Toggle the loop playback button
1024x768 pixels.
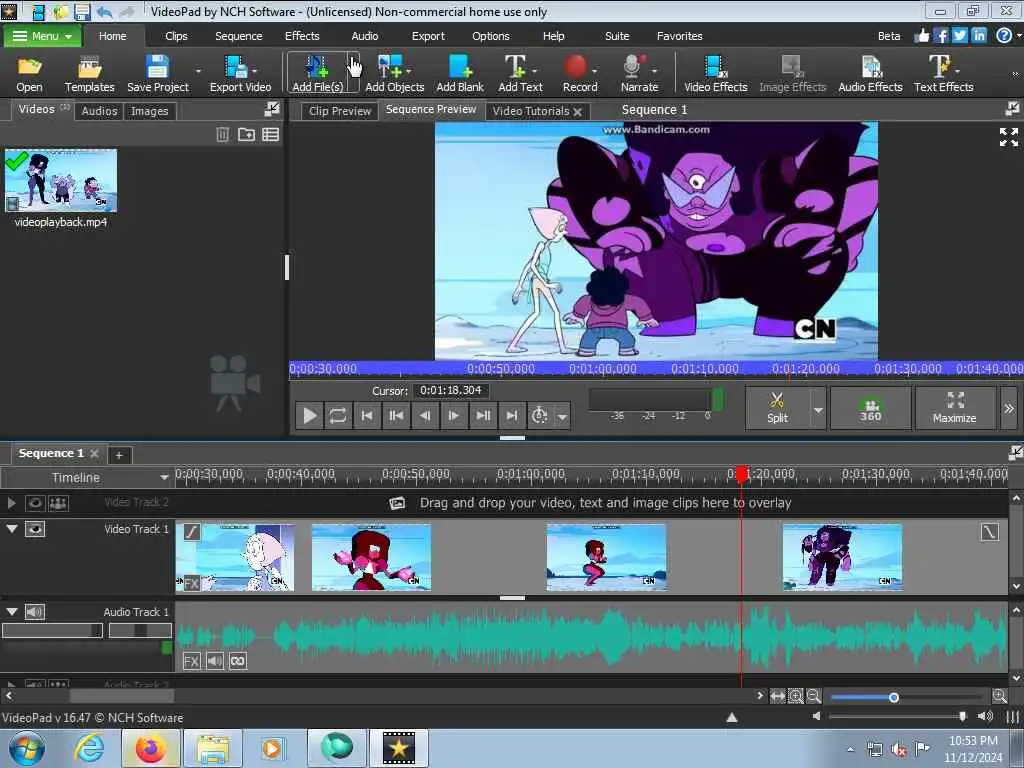[x=338, y=415]
